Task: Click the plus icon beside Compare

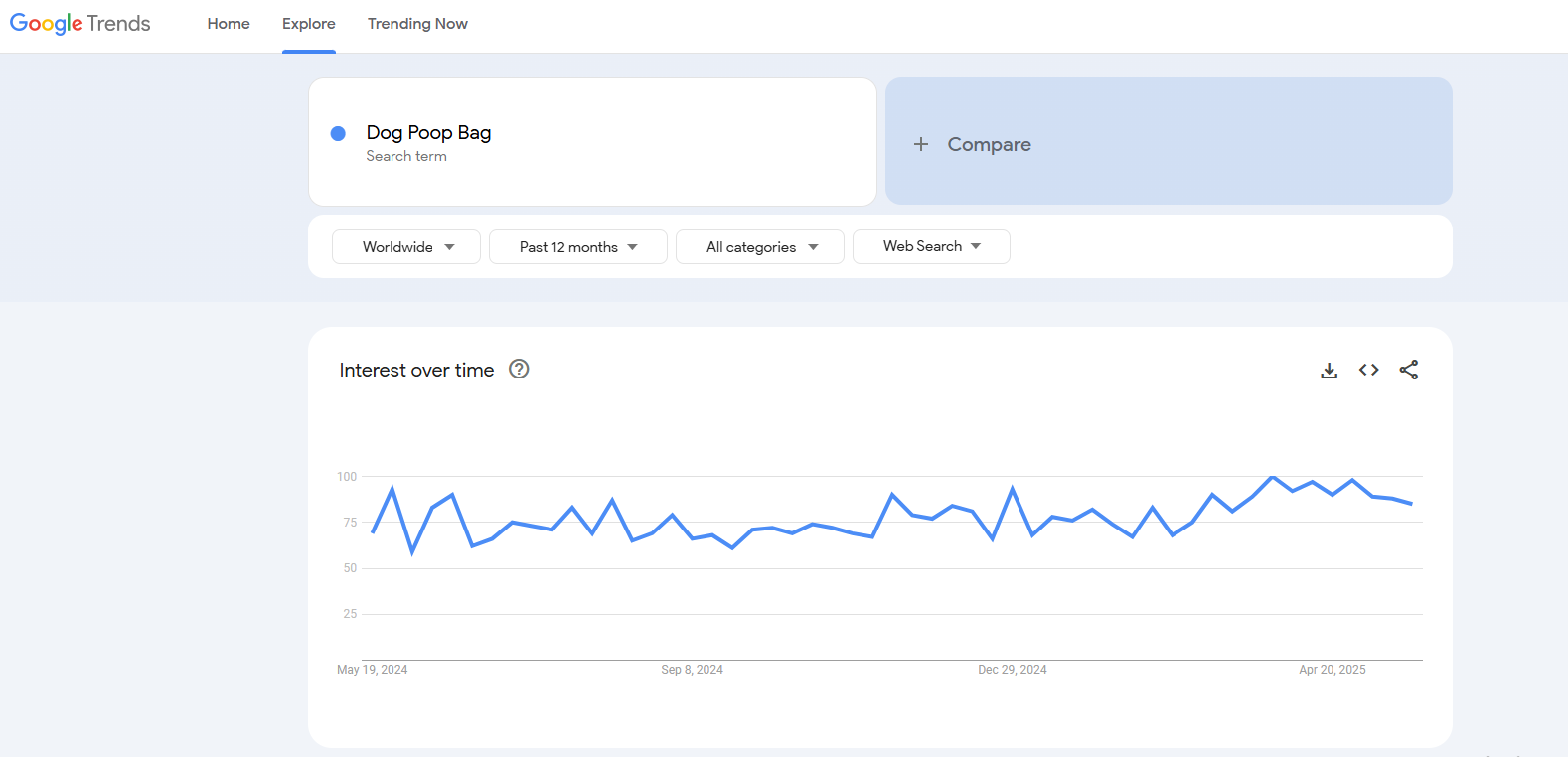Action: (921, 144)
